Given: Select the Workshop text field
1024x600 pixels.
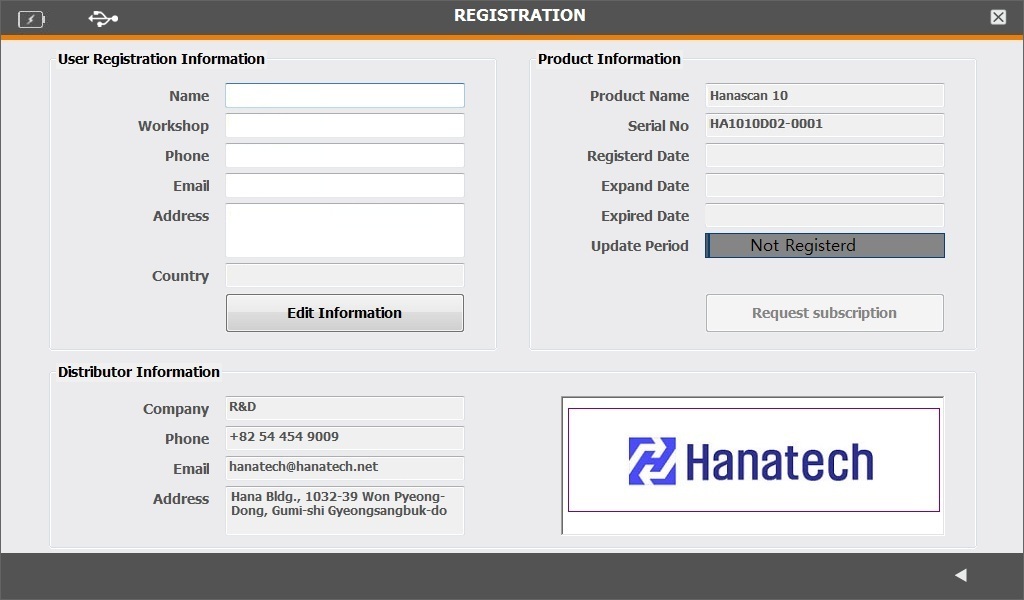Looking at the screenshot, I should tap(345, 126).
